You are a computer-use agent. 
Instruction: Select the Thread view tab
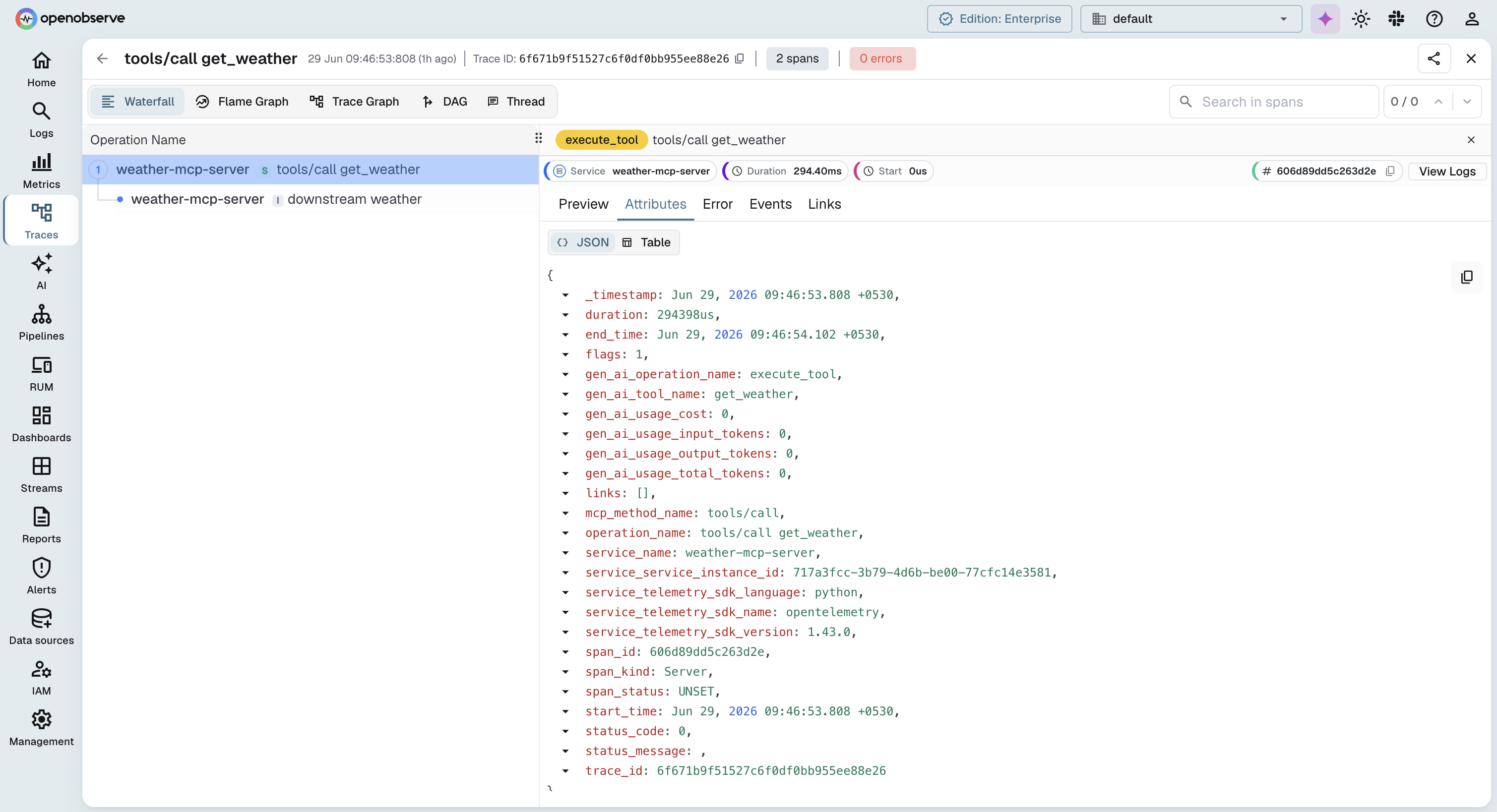click(516, 102)
